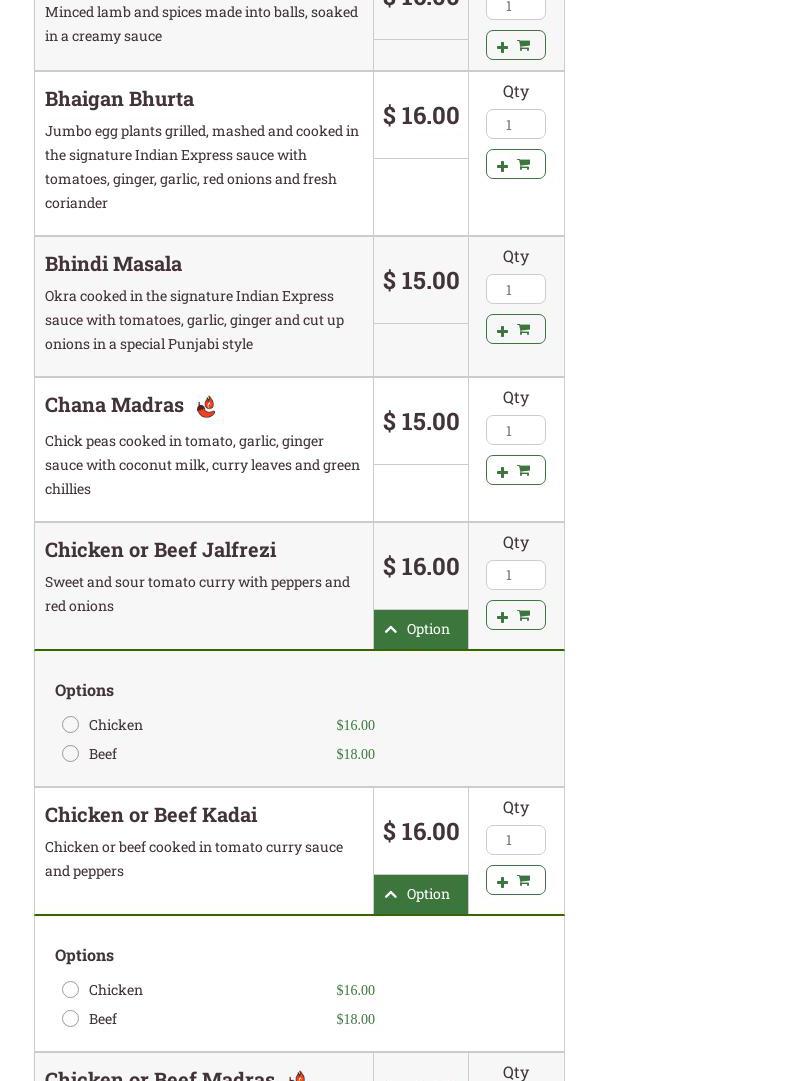Collapse the Jalfrezi Option panel
This screenshot has width=785, height=1081.
click(x=420, y=629)
